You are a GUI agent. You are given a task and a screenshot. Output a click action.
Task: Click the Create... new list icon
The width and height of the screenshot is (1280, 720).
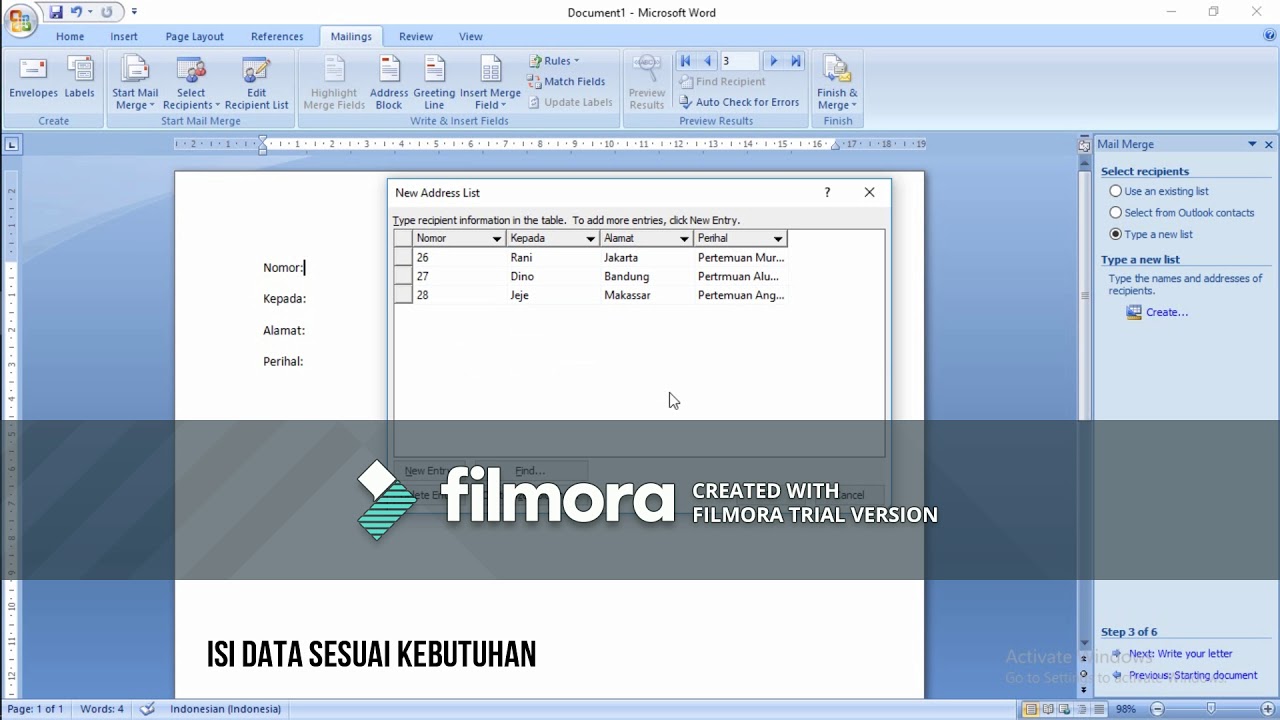tap(1134, 312)
